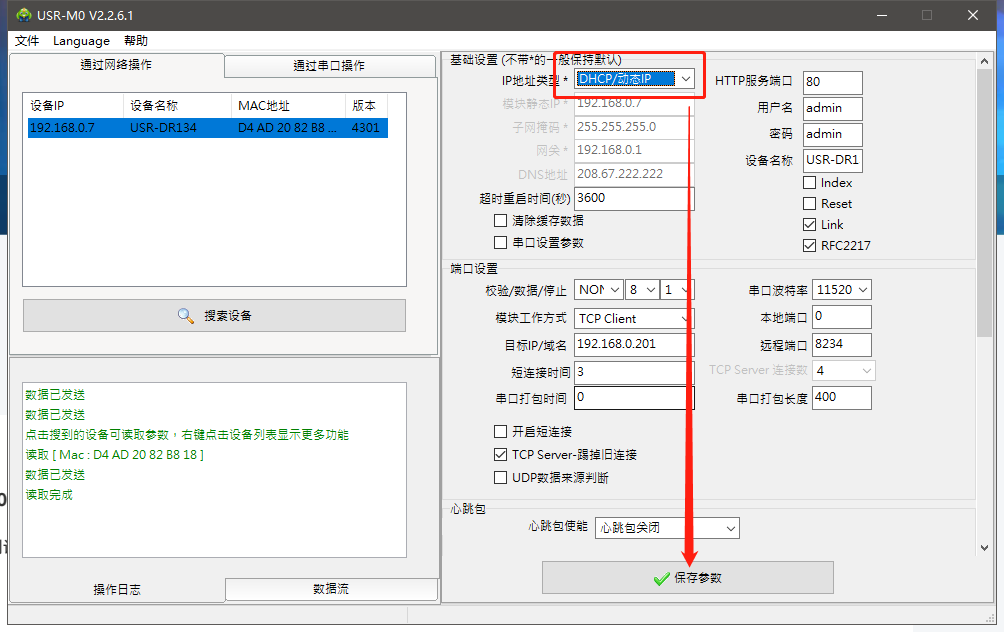The width and height of the screenshot is (1004, 632).
Task: Click the green checkmark icon on 保存参数
Action: coord(661,579)
